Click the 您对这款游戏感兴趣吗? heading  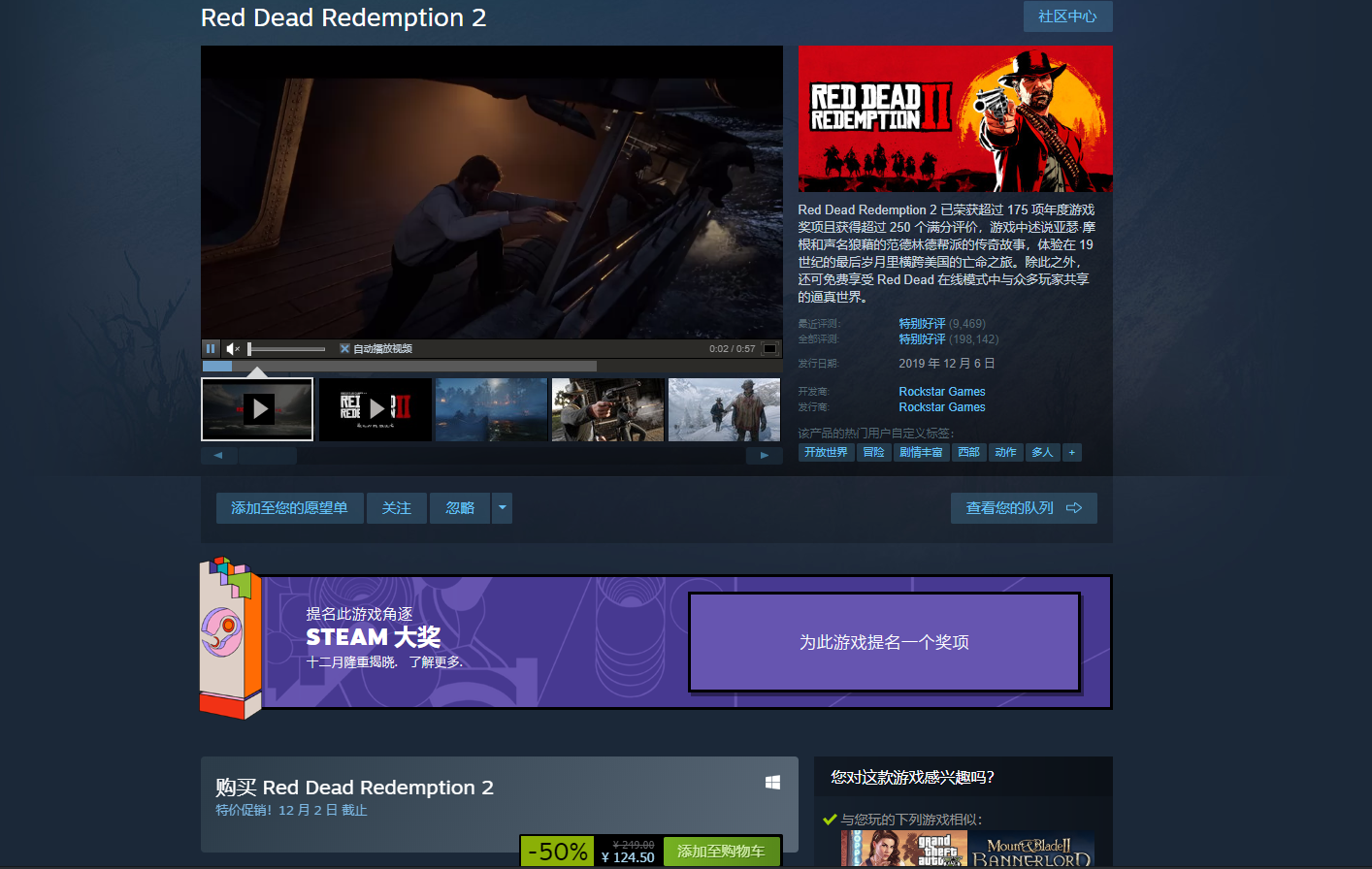pos(912,777)
